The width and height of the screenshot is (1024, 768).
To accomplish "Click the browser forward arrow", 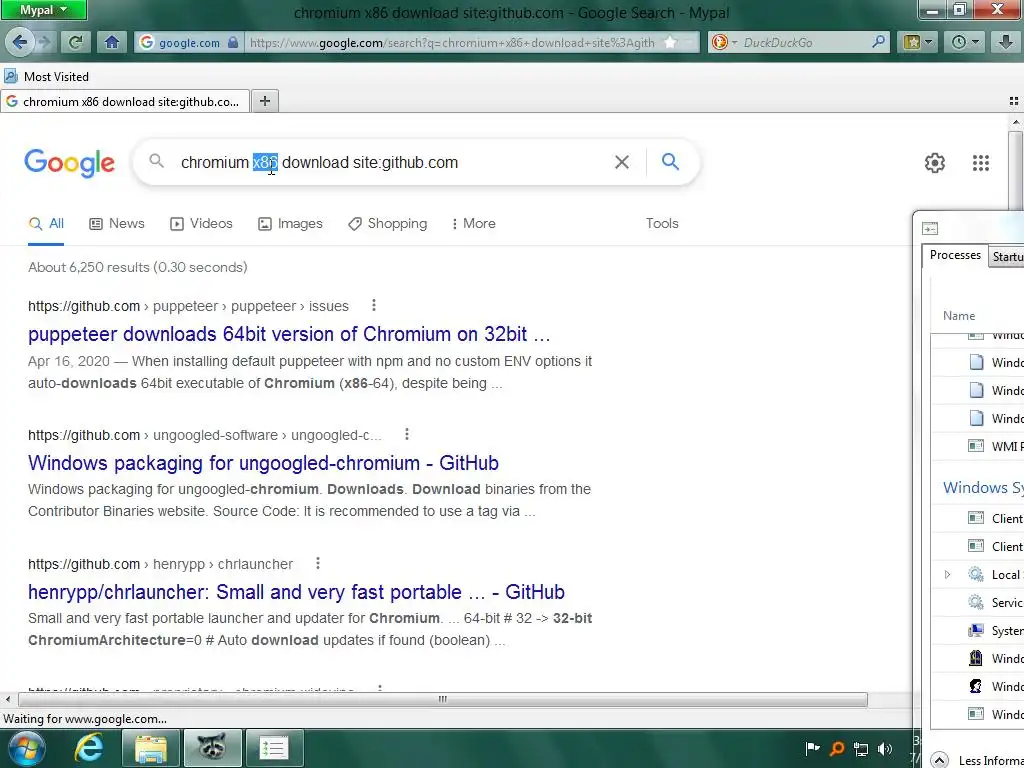I will click(x=44, y=42).
